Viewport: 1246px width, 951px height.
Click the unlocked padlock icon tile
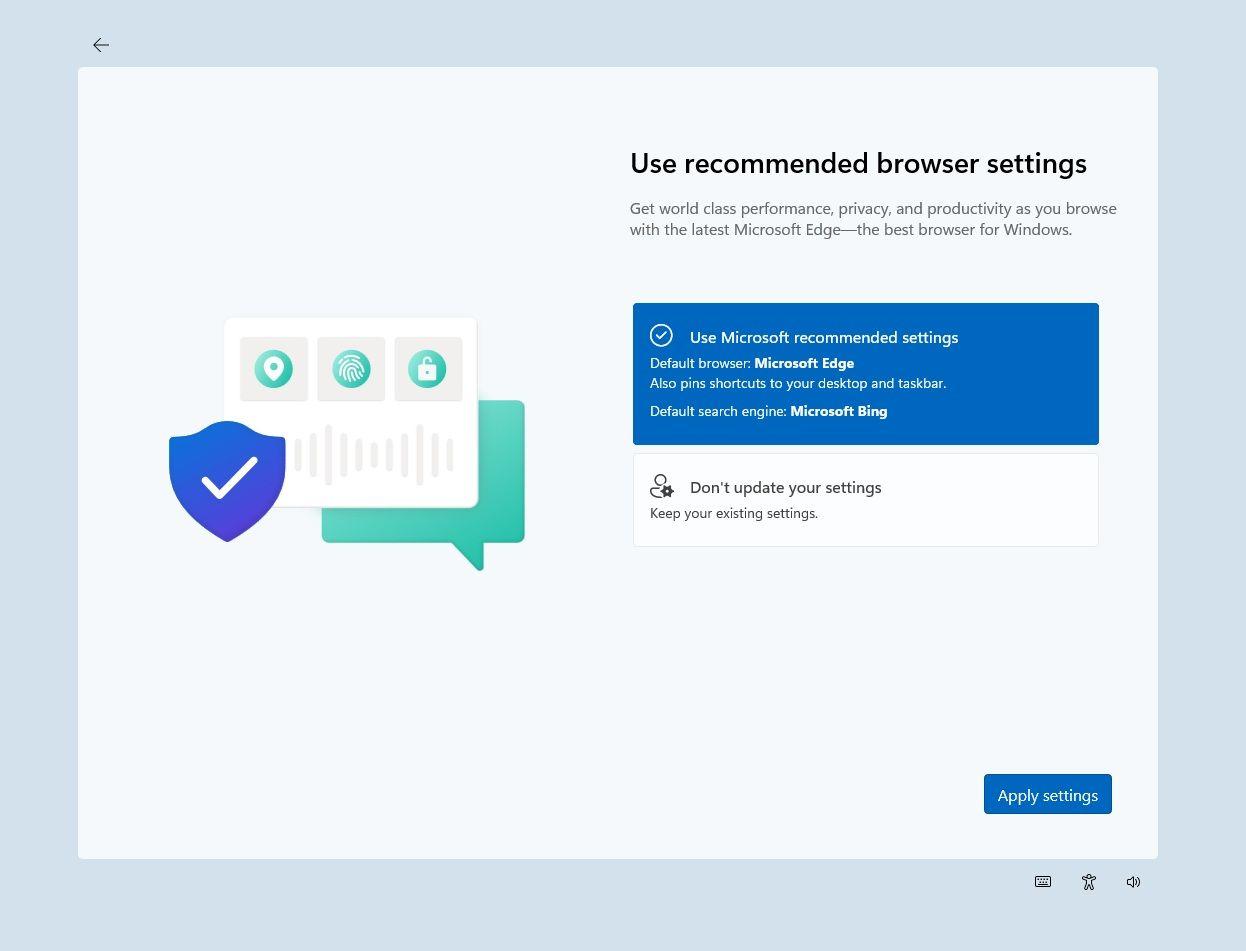[428, 369]
